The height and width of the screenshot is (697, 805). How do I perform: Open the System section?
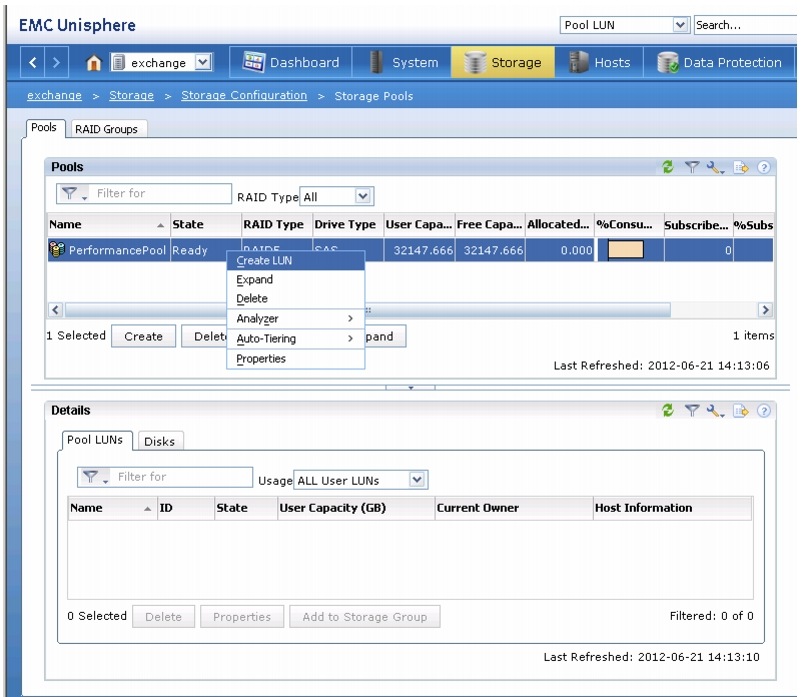coord(402,63)
